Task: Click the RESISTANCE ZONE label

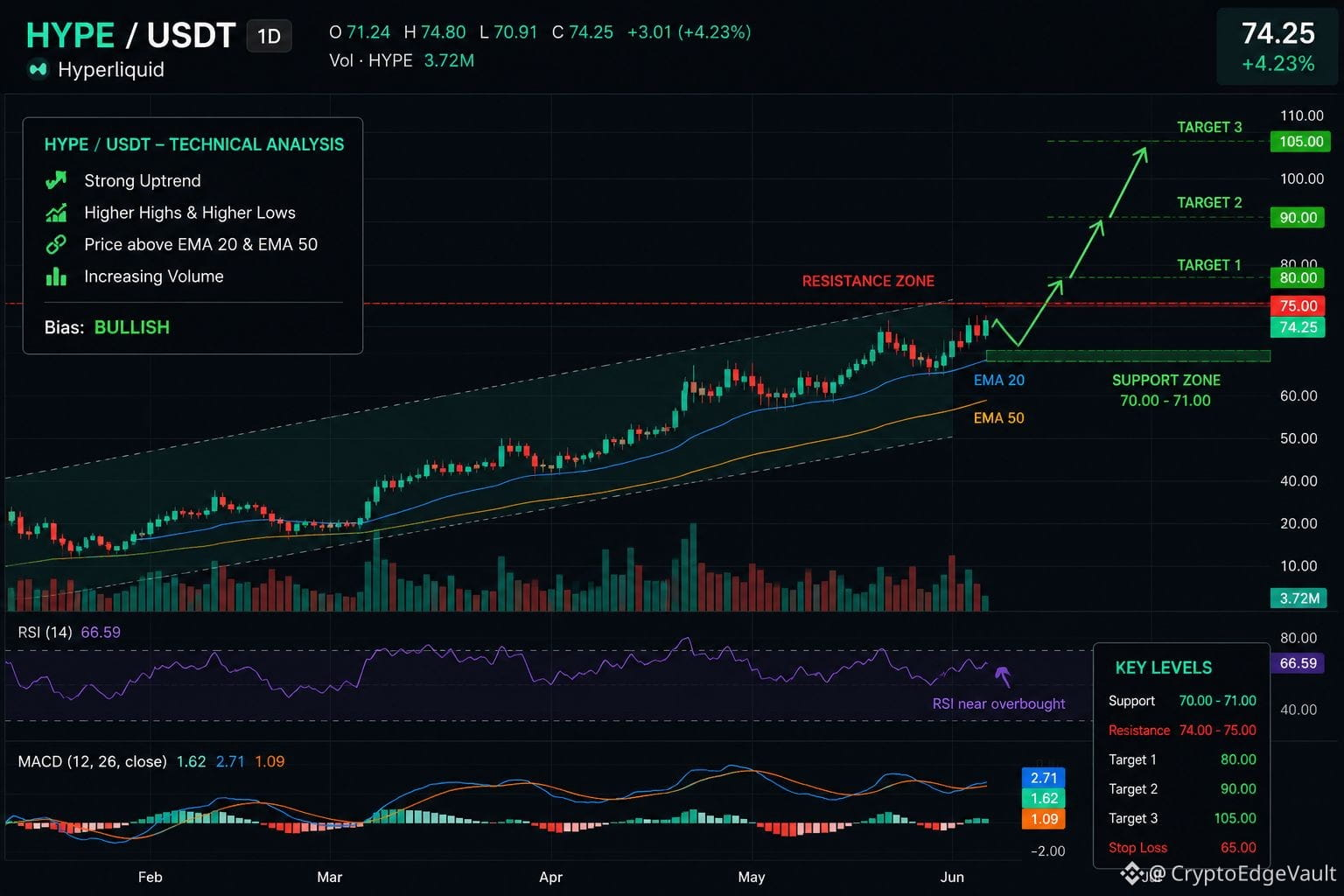Action: [868, 281]
